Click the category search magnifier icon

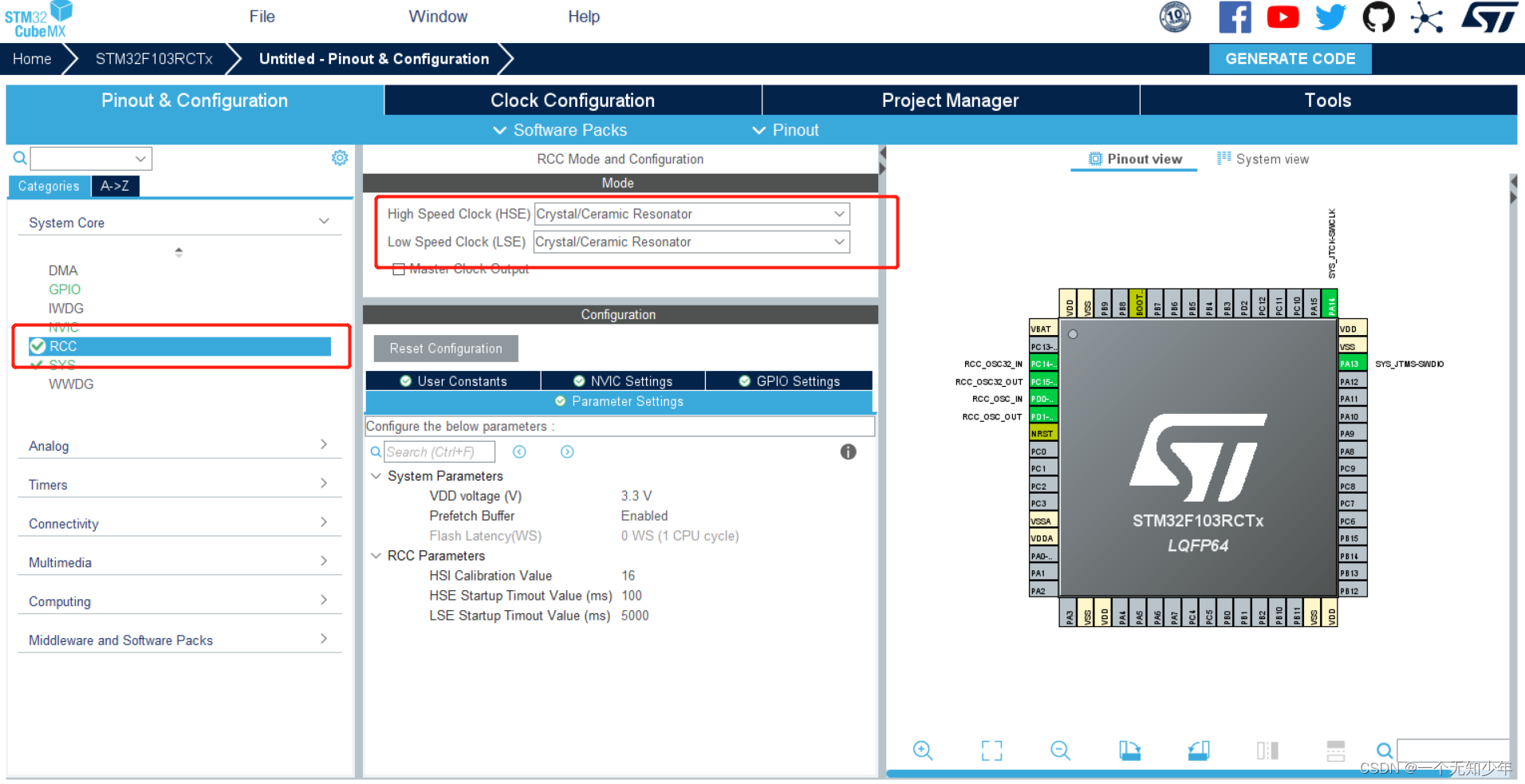pos(20,158)
